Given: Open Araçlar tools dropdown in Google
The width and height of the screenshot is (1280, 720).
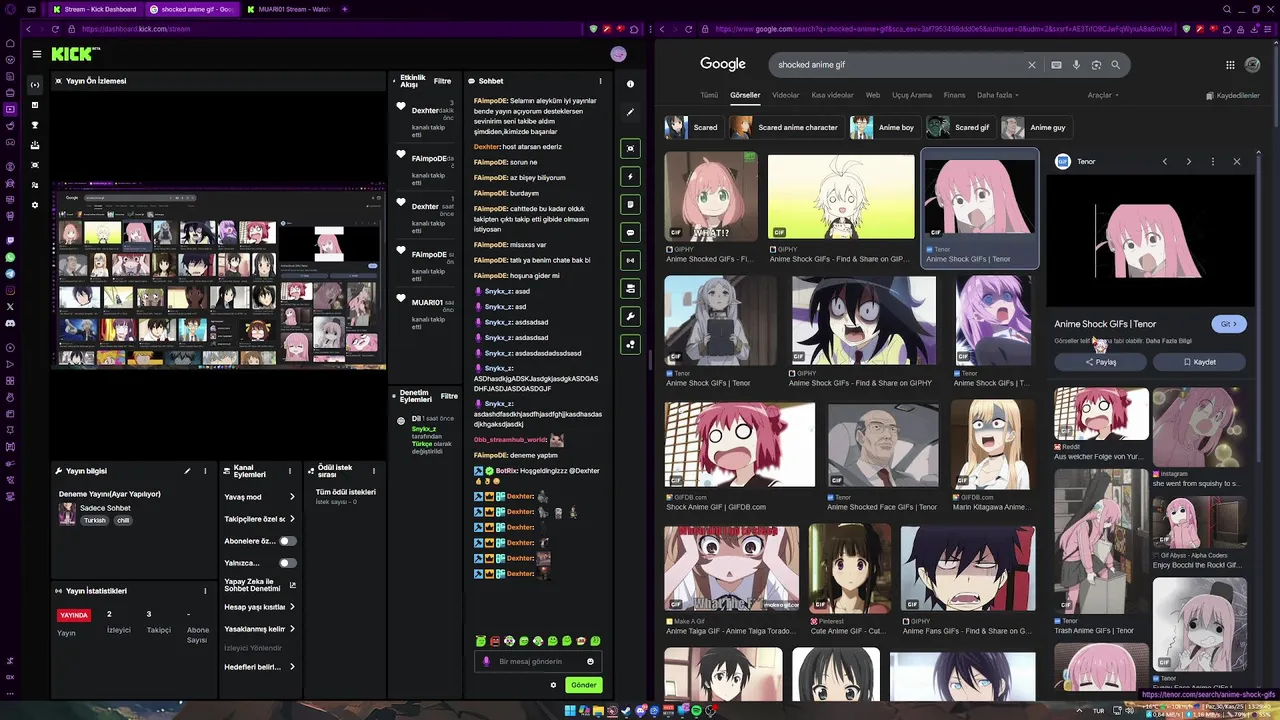Looking at the screenshot, I should 1103,95.
